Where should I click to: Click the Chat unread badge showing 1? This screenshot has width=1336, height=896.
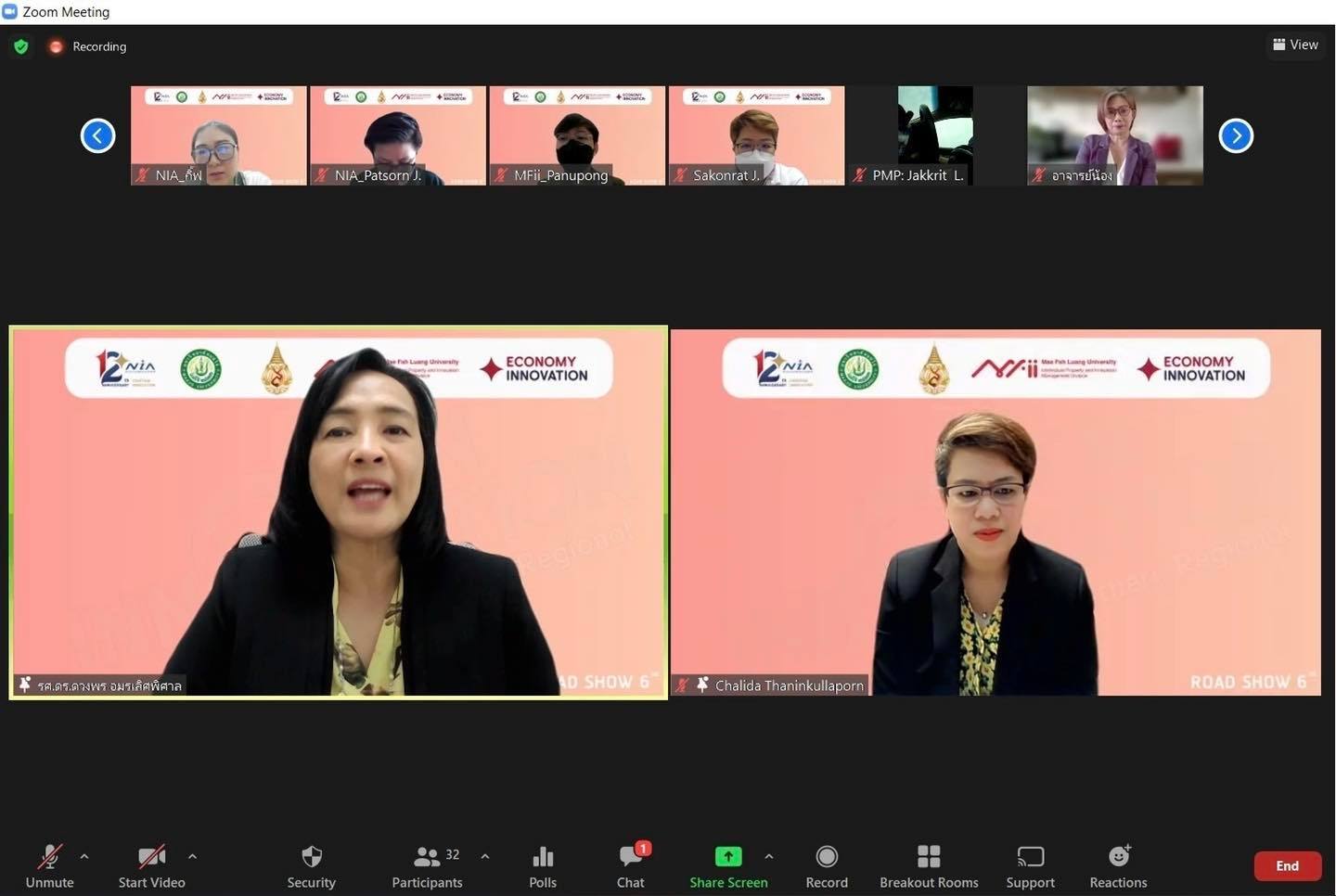[x=643, y=848]
